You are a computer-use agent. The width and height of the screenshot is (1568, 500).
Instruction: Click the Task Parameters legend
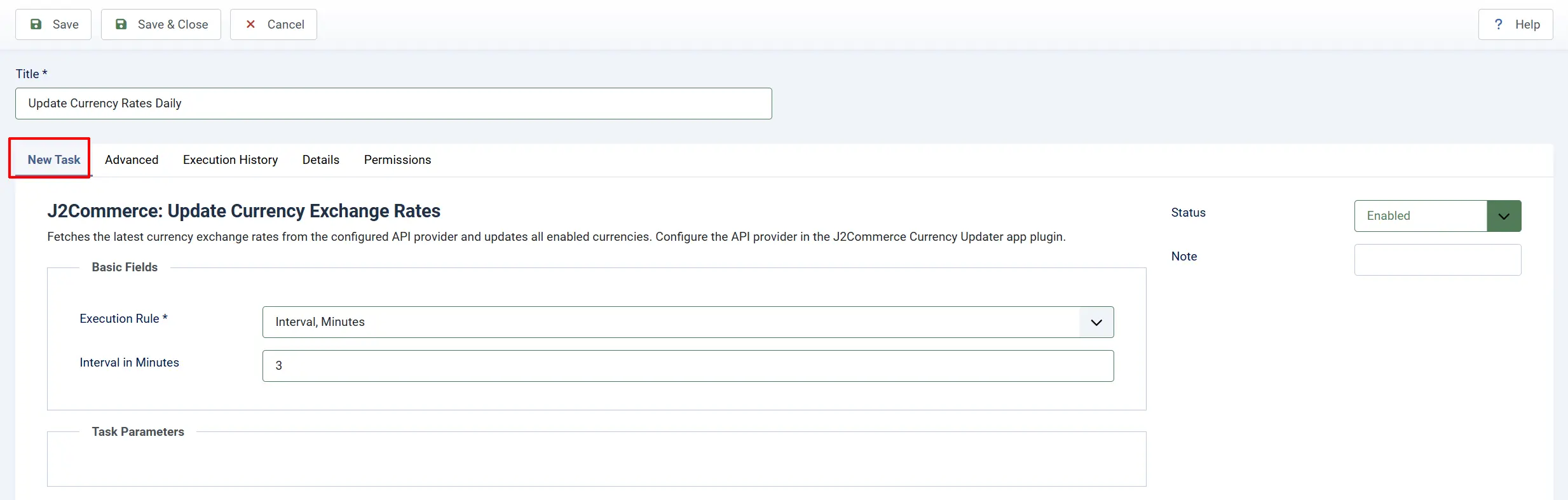138,431
